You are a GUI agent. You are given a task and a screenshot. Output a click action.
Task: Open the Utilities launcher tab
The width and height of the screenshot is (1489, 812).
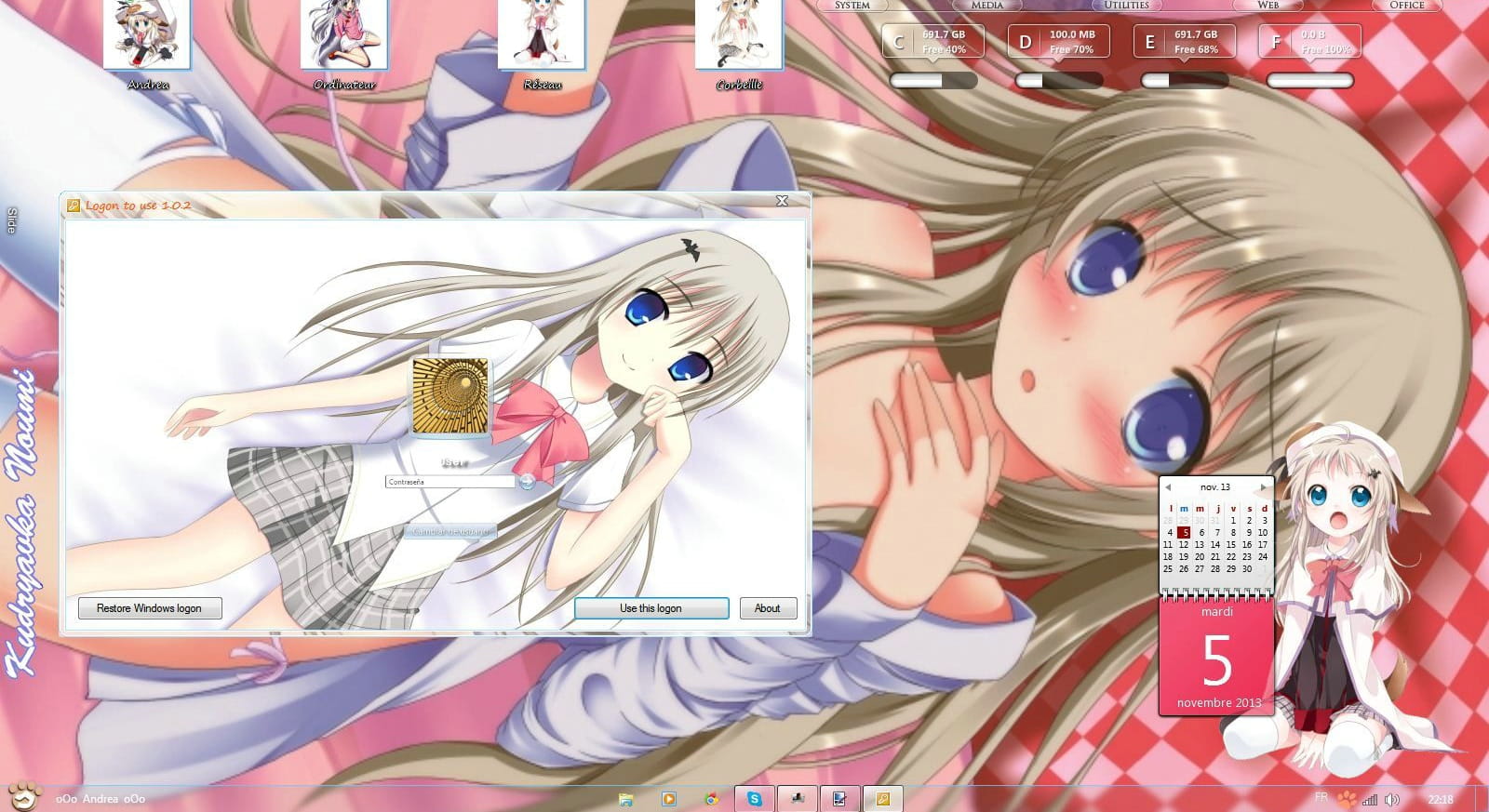[x=1127, y=6]
